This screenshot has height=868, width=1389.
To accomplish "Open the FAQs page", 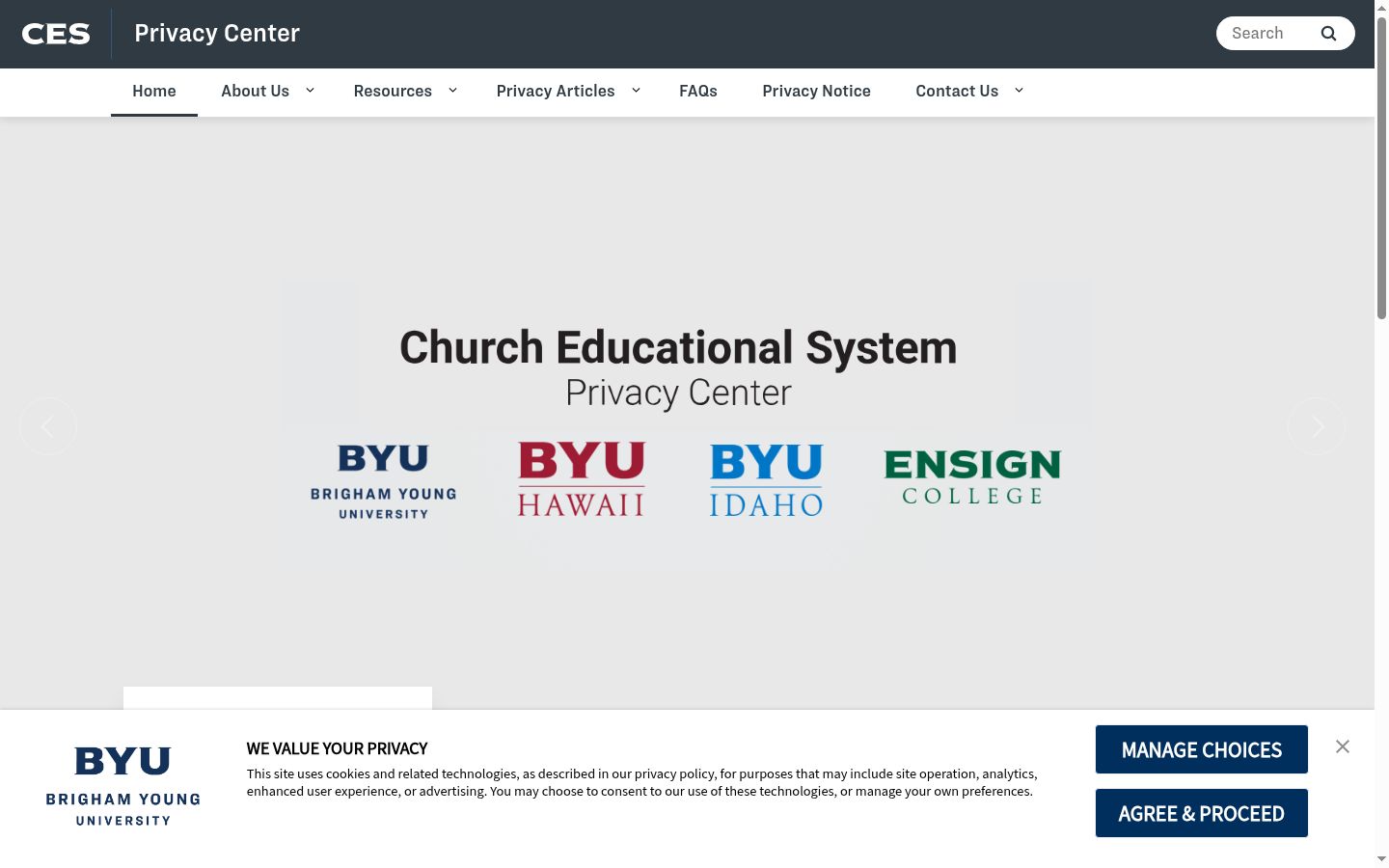I will (x=698, y=92).
